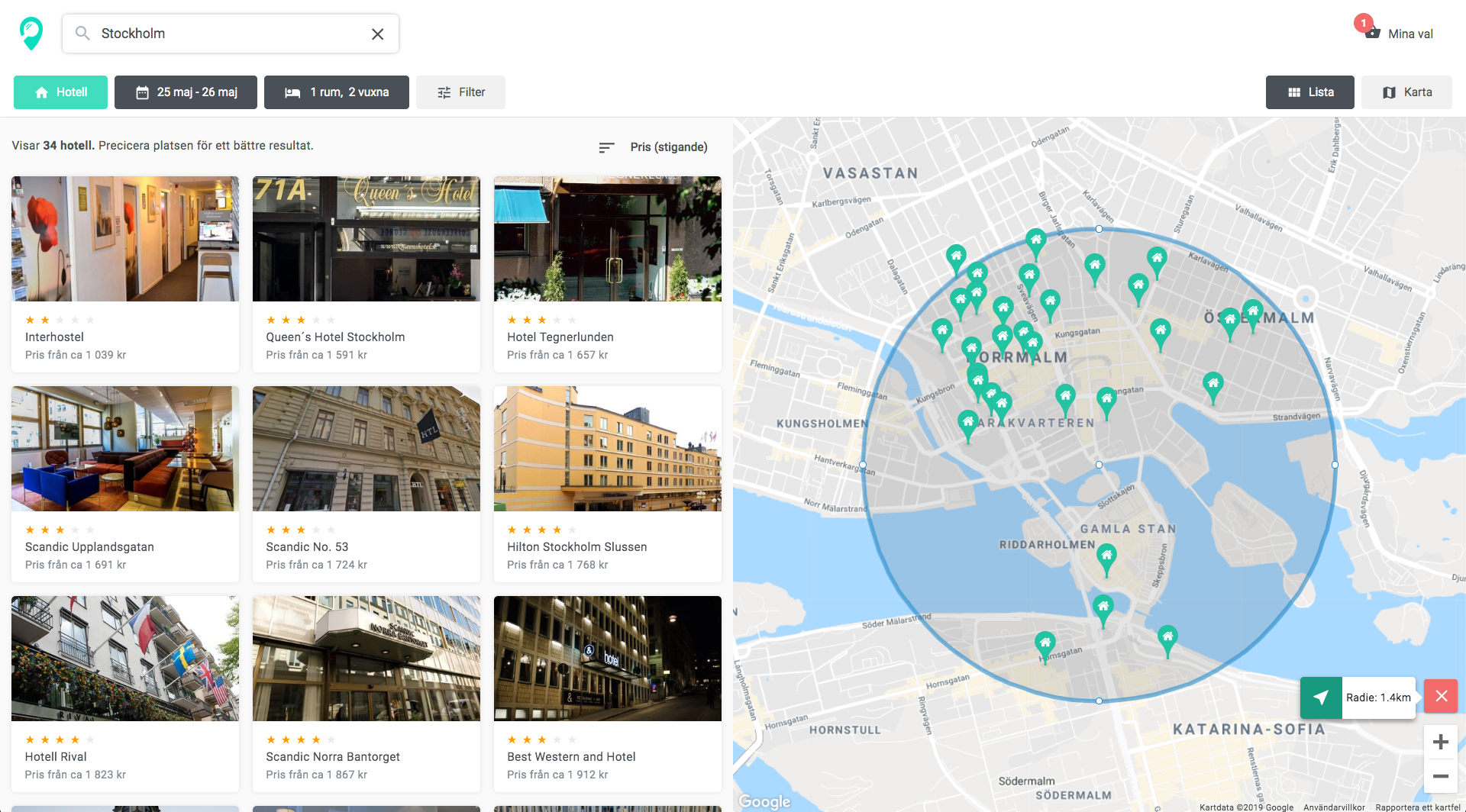This screenshot has width=1466, height=812.
Task: Expand the 1 rum, 2 vuxna selector
Action: [x=336, y=92]
